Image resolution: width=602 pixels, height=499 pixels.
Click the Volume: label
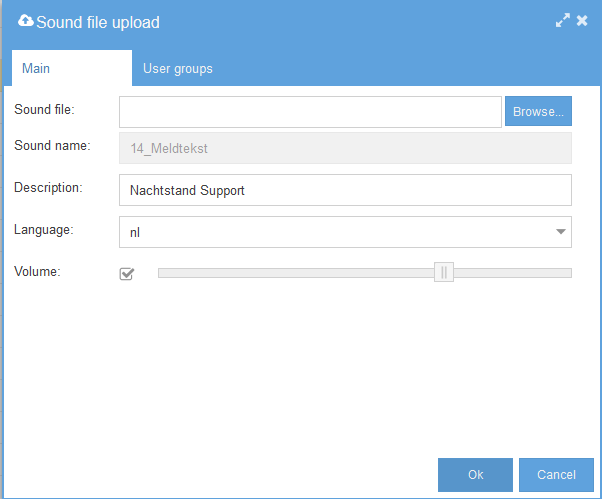pos(37,271)
